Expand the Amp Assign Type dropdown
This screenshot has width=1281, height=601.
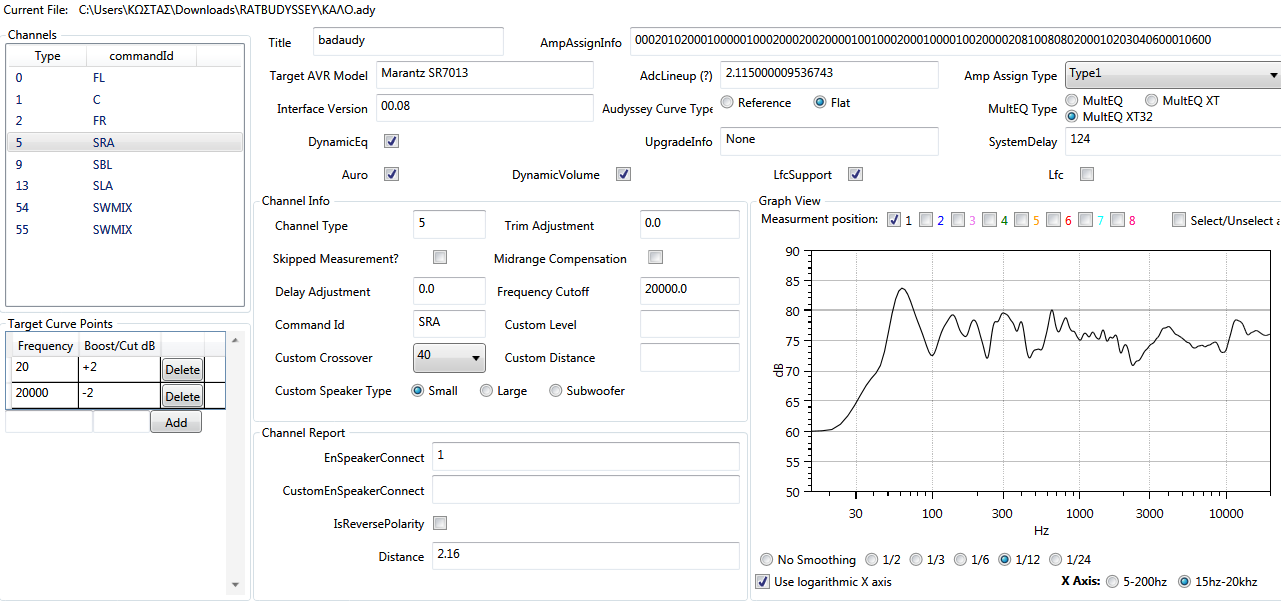(1172, 75)
